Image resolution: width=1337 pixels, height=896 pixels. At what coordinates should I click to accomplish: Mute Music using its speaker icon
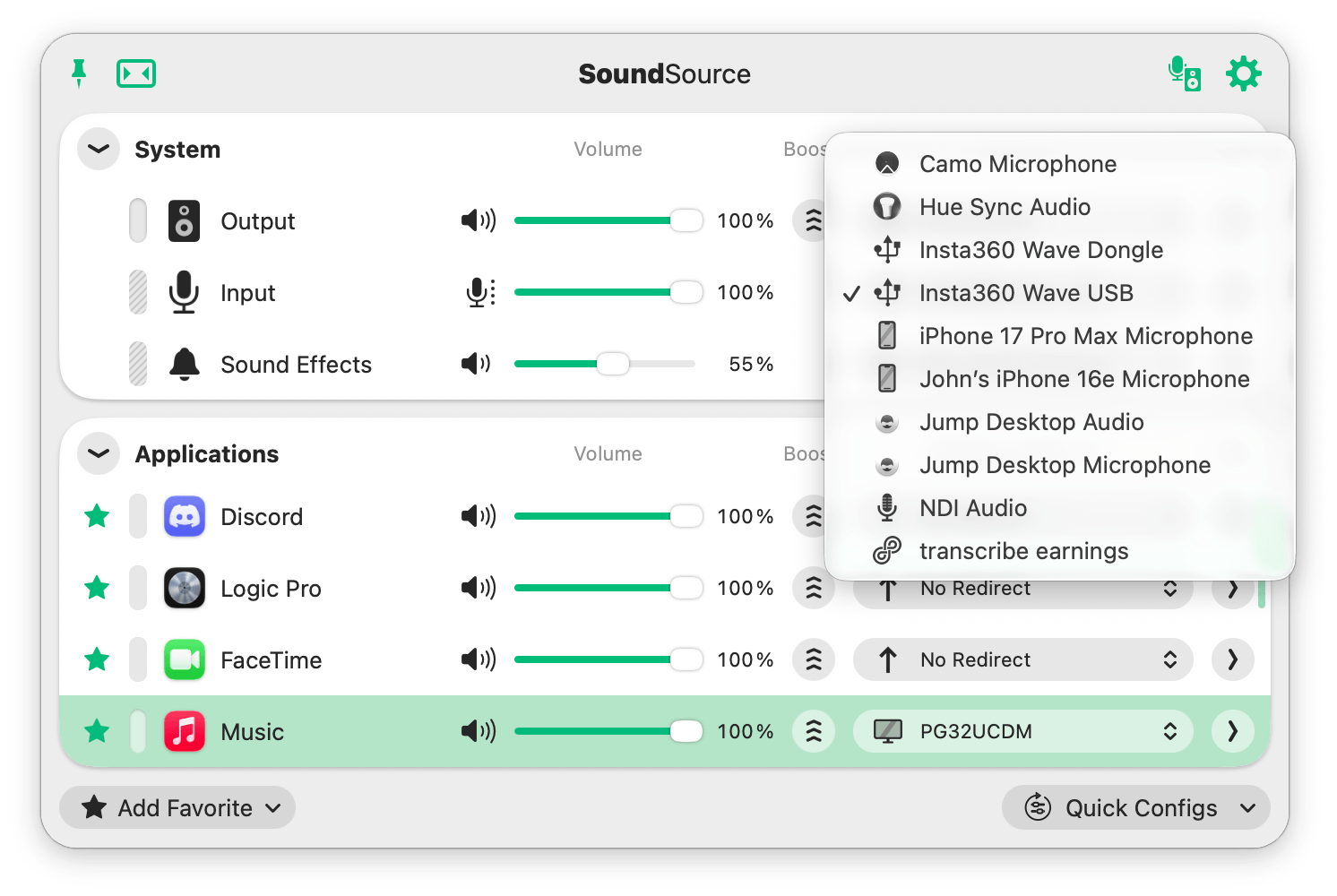pyautogui.click(x=479, y=731)
